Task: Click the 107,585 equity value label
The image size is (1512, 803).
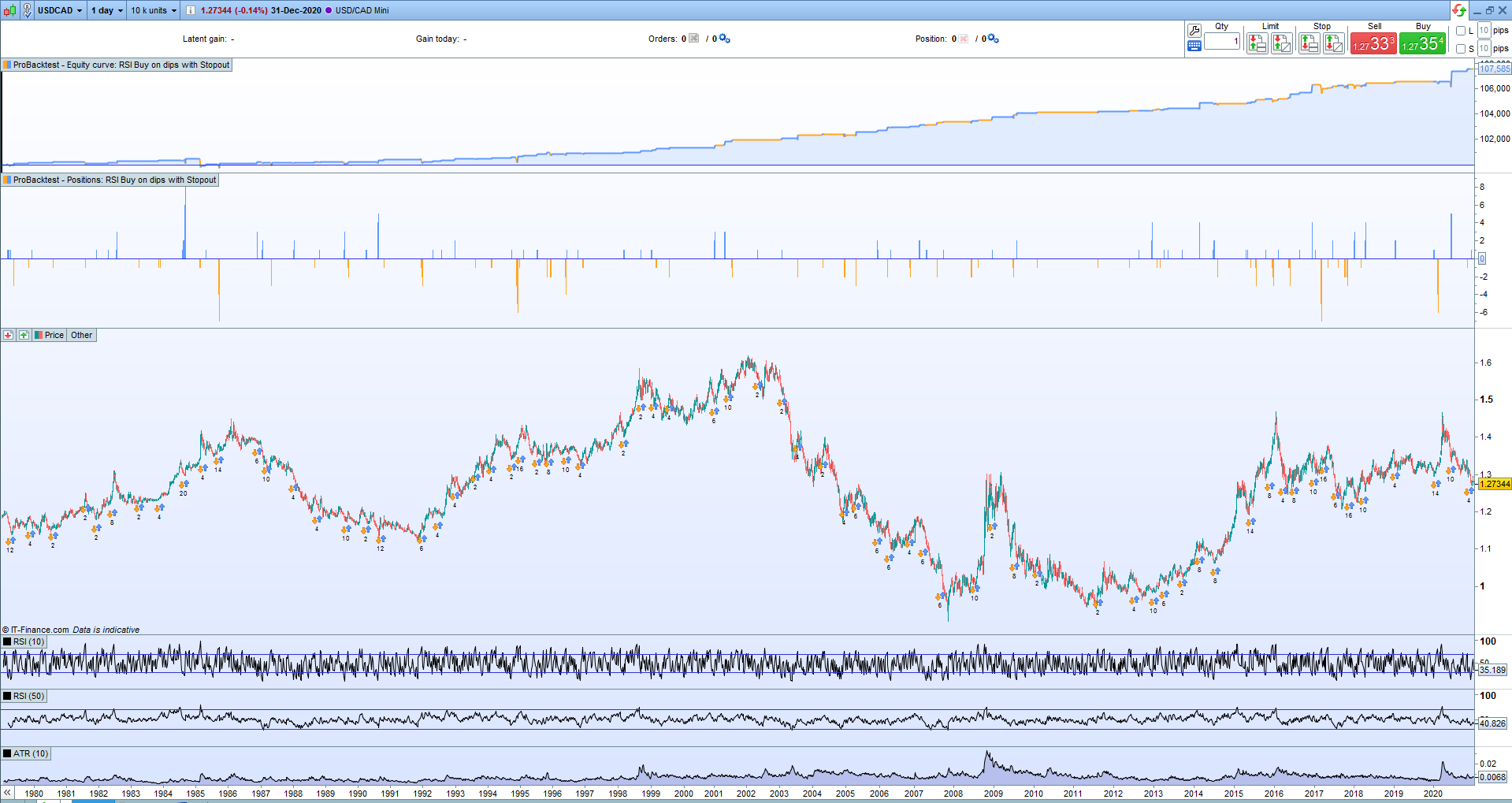Action: 1495,69
